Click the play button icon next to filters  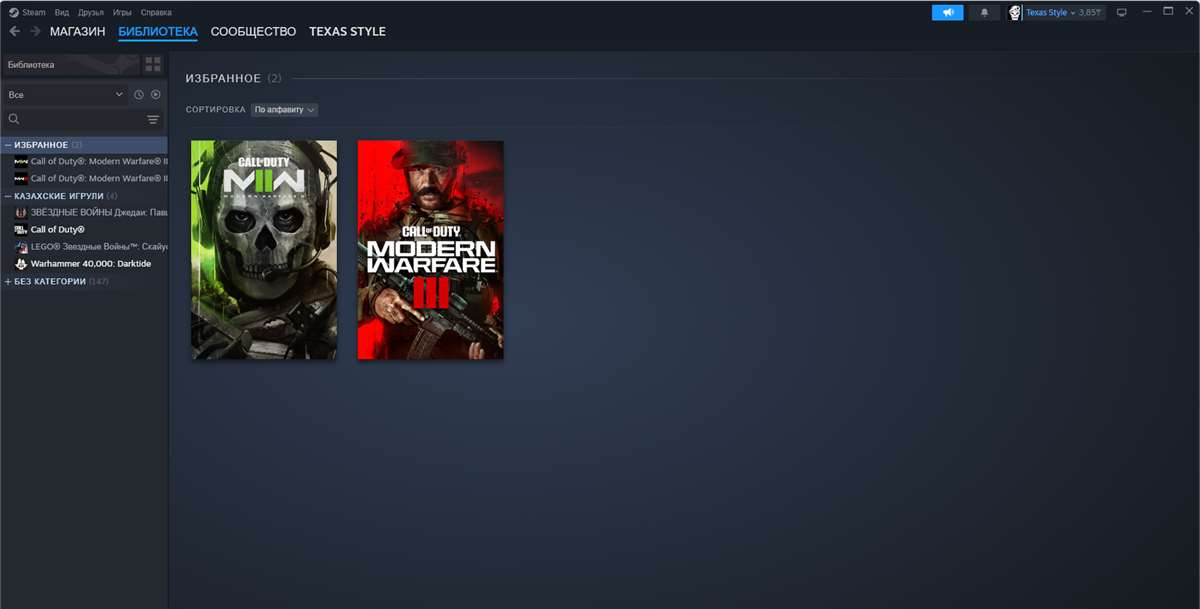(x=156, y=94)
